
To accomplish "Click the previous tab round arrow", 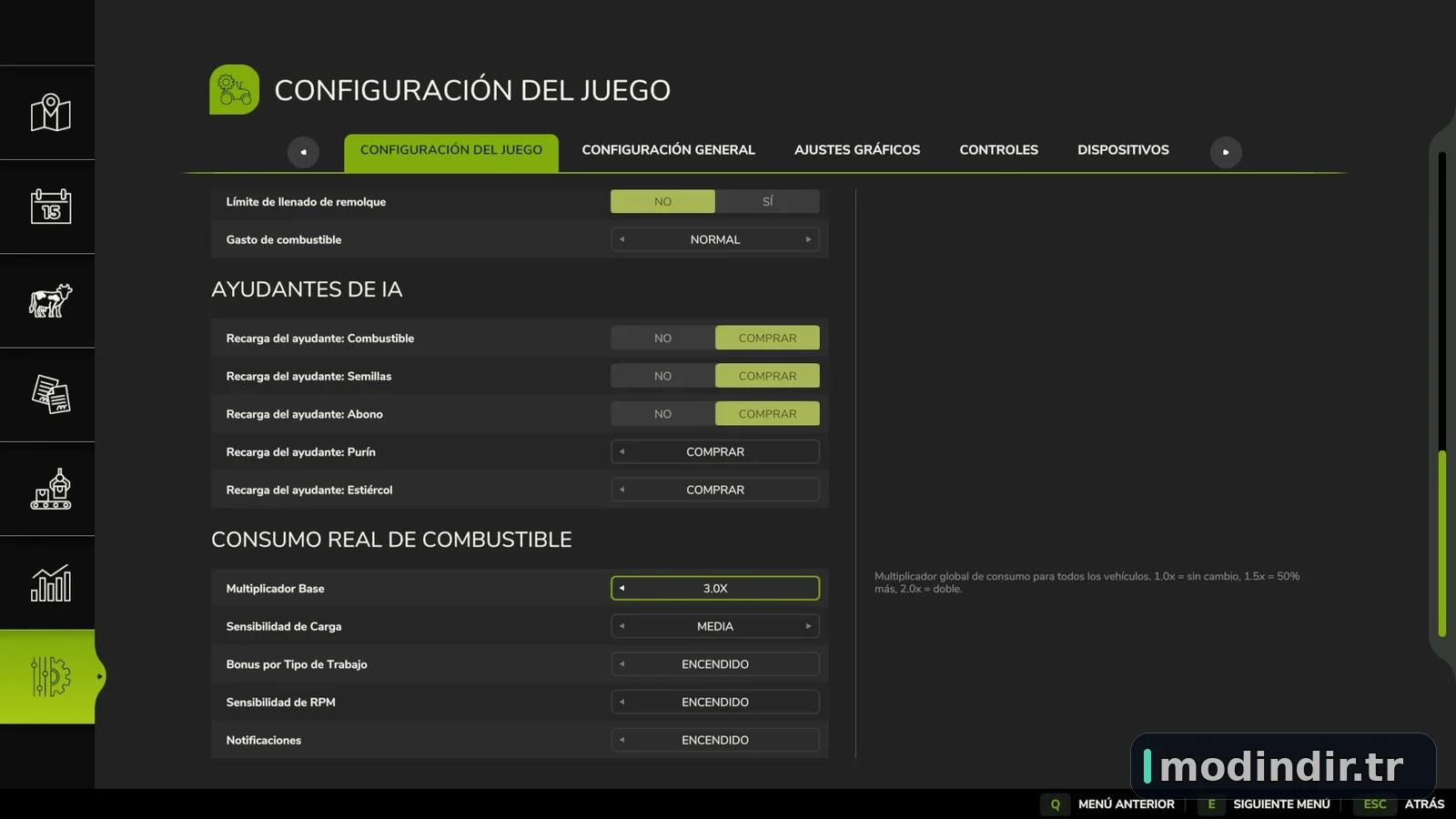I will (303, 152).
